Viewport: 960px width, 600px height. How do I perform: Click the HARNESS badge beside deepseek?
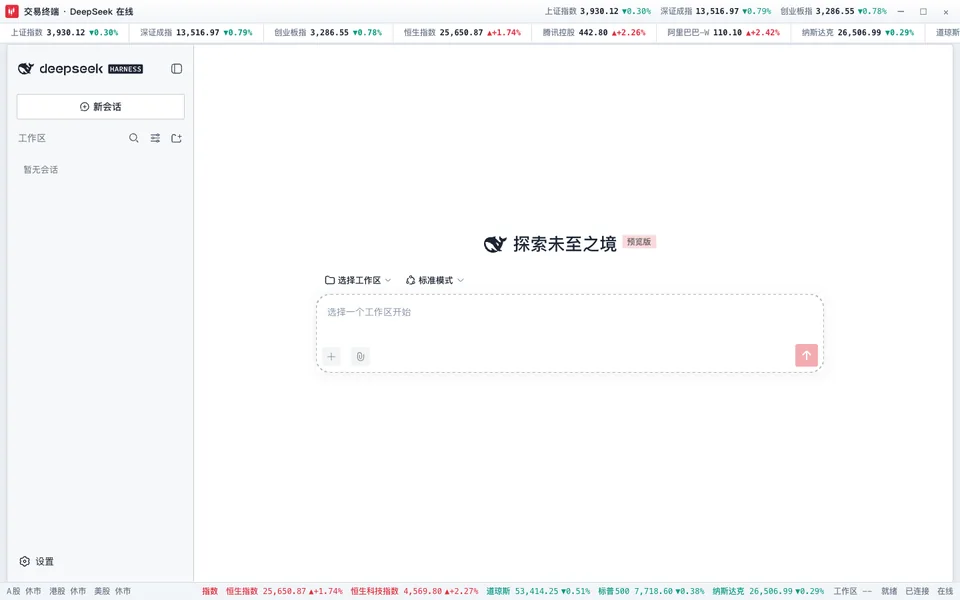coord(126,69)
